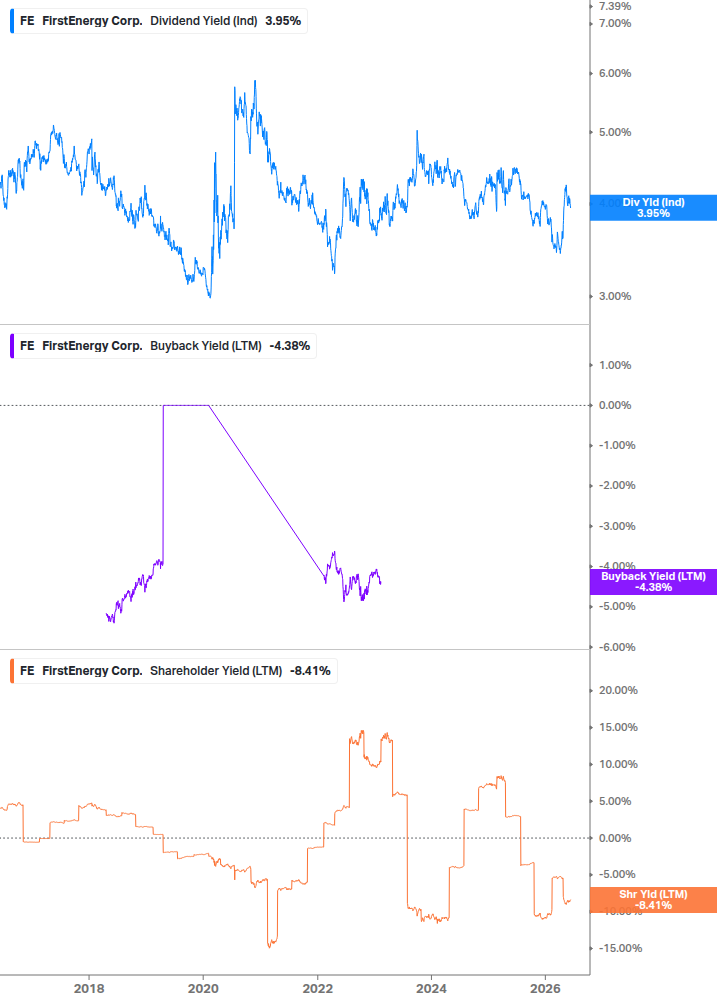Screen dimensions: 717x1005
Task: Click the -6.00% axis label in buyback panel
Action: [x=617, y=647]
